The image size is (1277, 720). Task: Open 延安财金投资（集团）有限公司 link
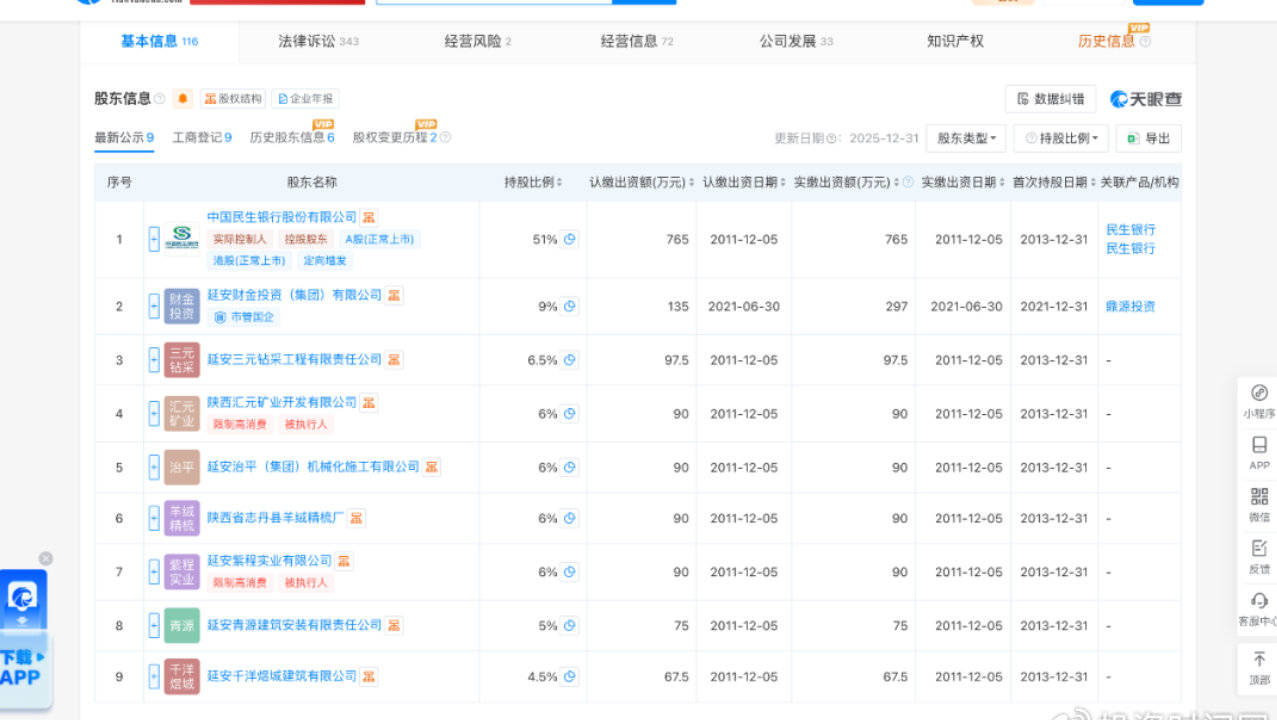click(295, 295)
